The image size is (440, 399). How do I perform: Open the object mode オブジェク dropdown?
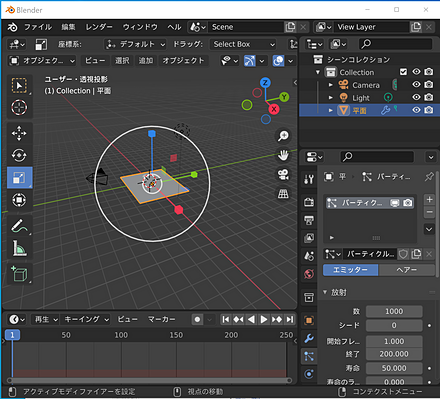coord(42,61)
